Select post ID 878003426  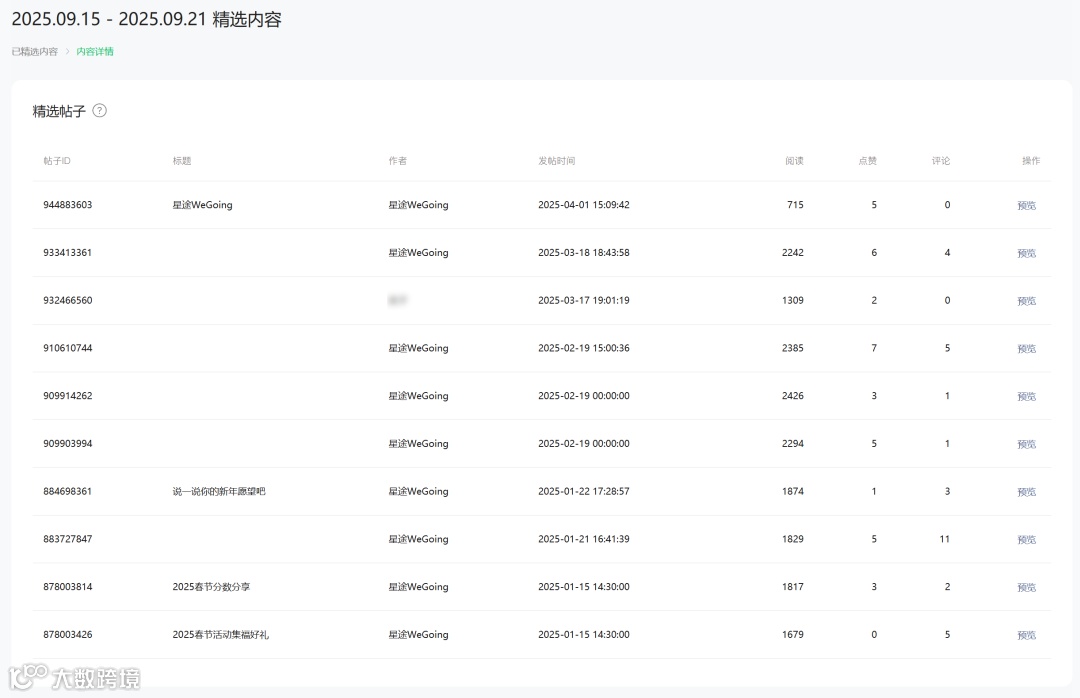(68, 634)
